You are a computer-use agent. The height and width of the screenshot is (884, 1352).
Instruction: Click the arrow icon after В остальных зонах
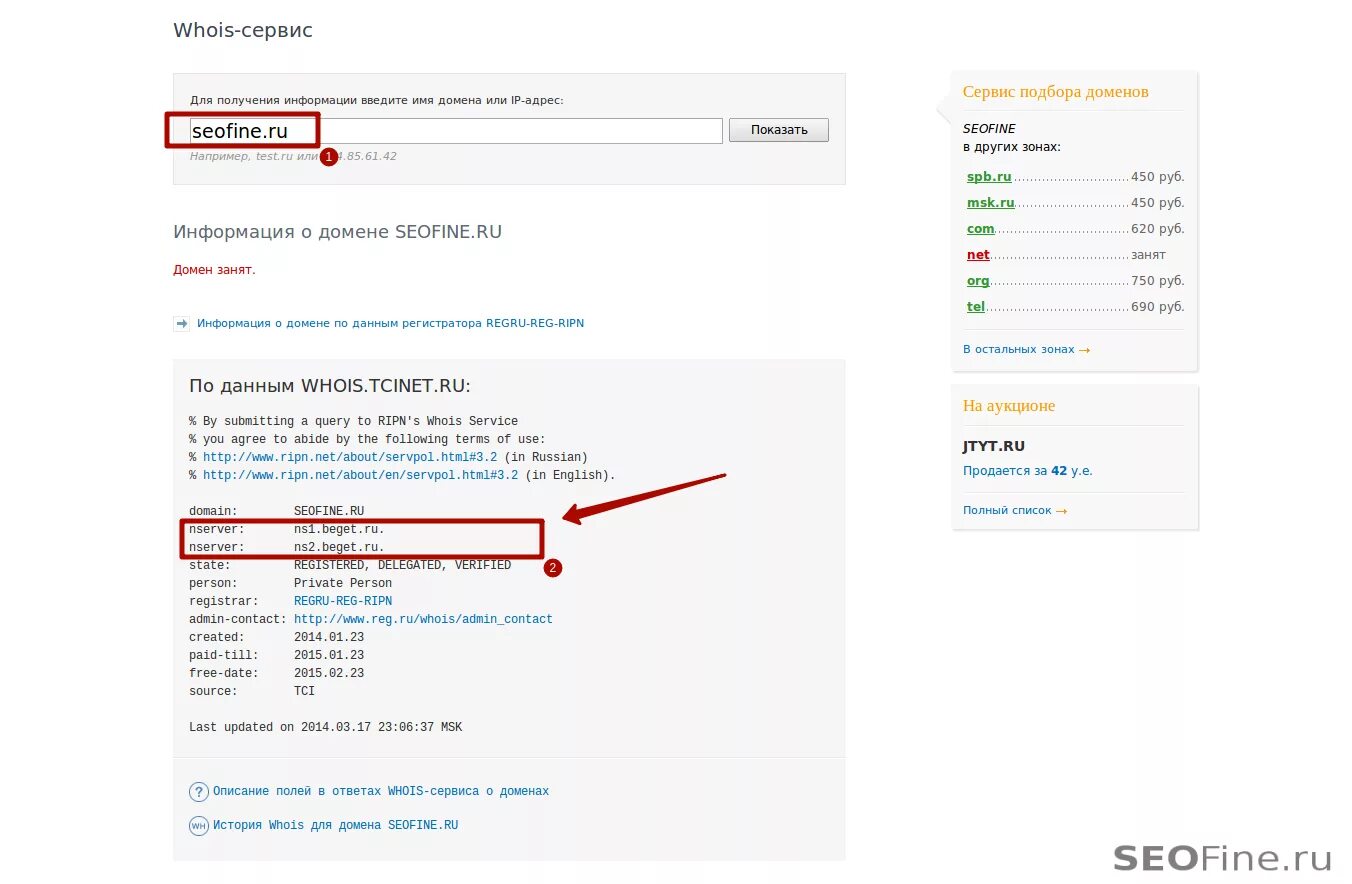pyautogui.click(x=1086, y=349)
